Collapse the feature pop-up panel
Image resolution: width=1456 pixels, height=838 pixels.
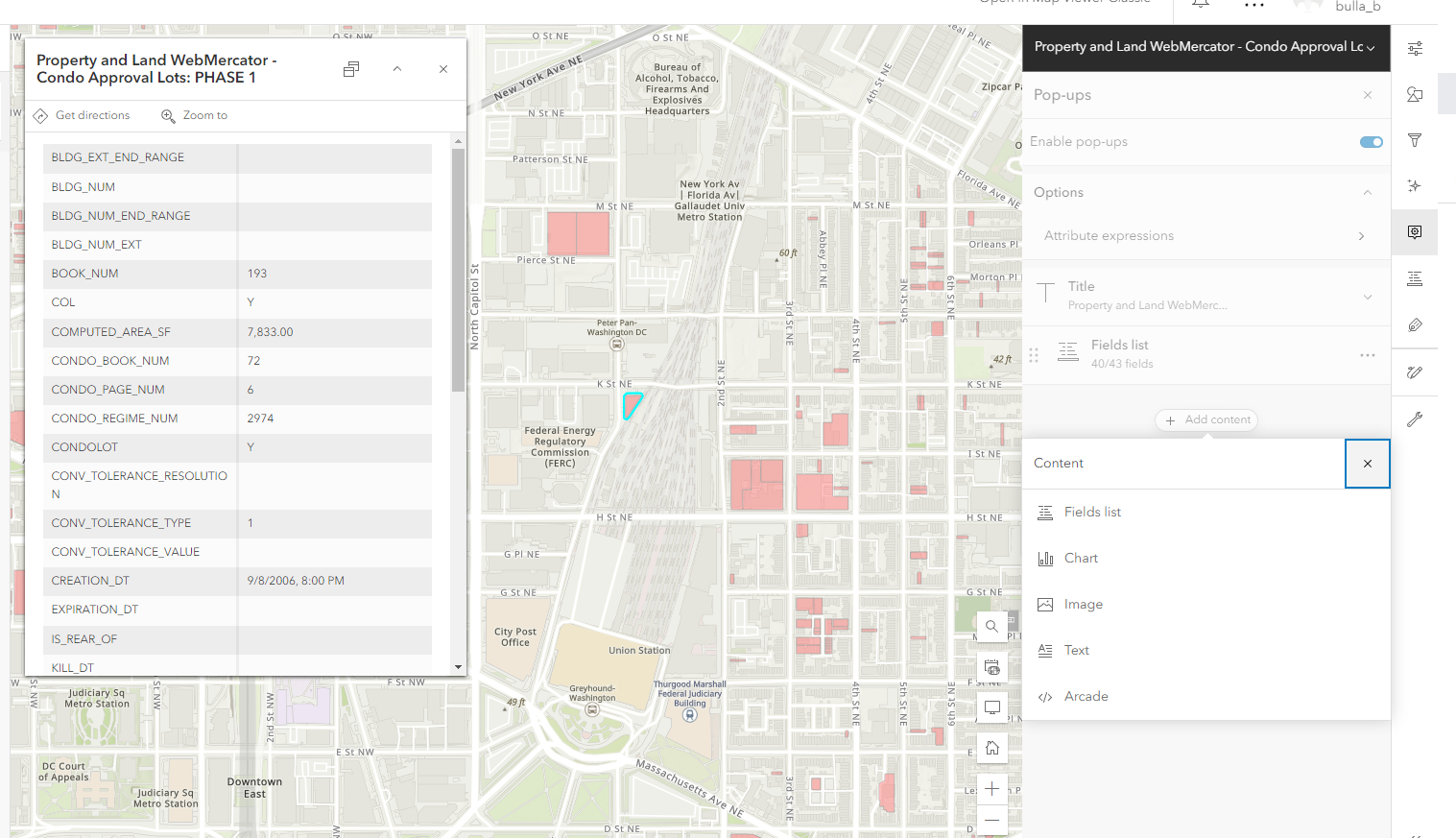coord(397,69)
